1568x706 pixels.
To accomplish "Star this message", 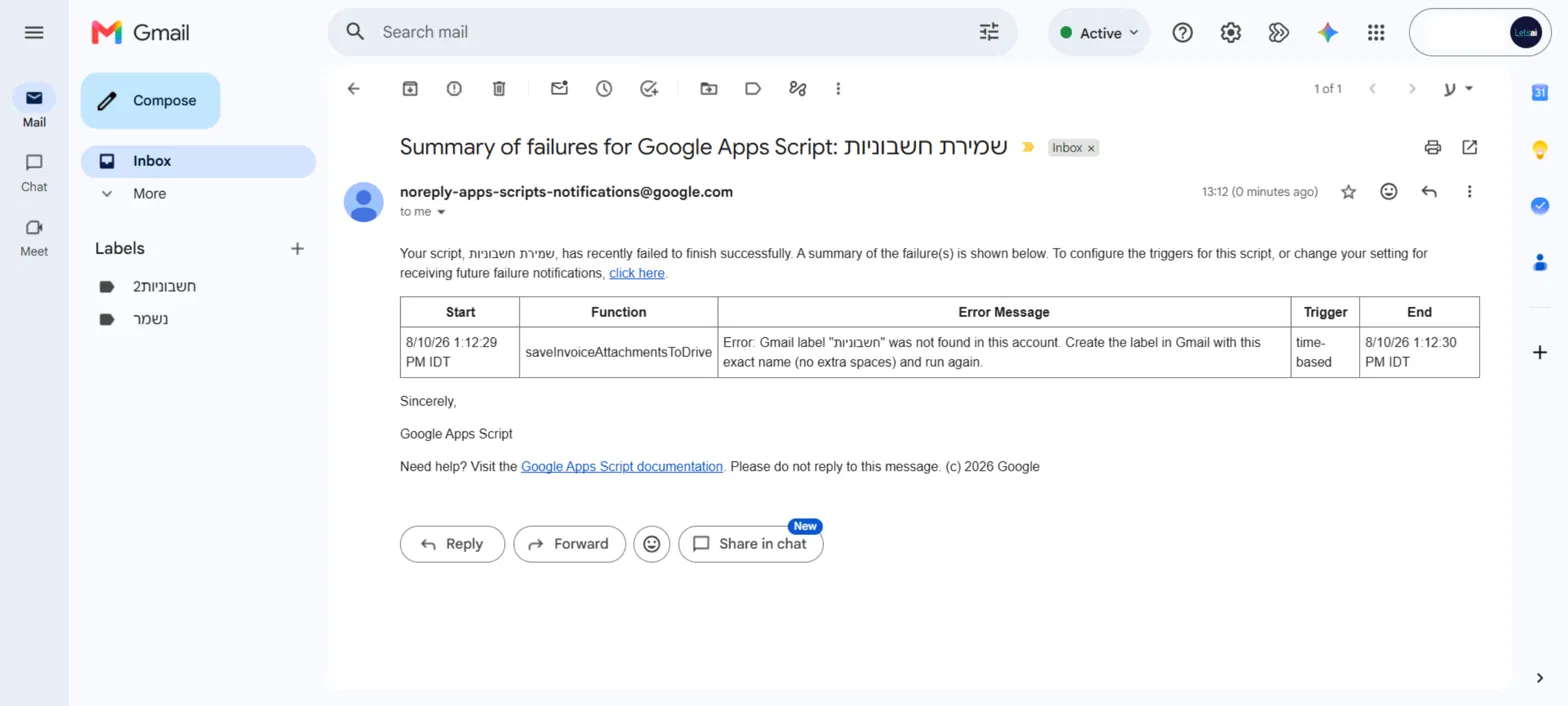I will pos(1348,192).
